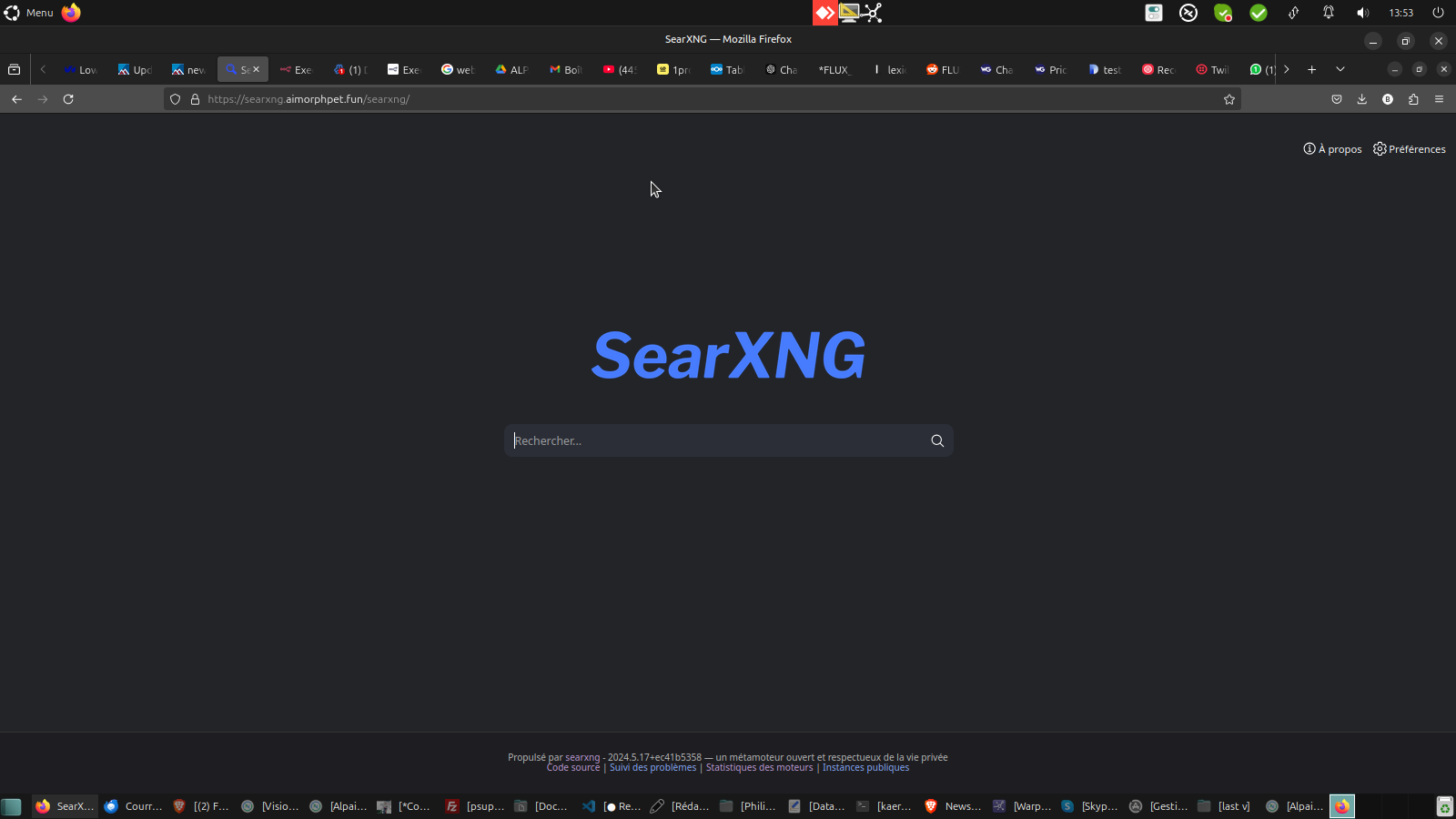Viewport: 1456px width, 819px height.
Task: Open the notifications bell tray icon
Action: tap(1329, 13)
